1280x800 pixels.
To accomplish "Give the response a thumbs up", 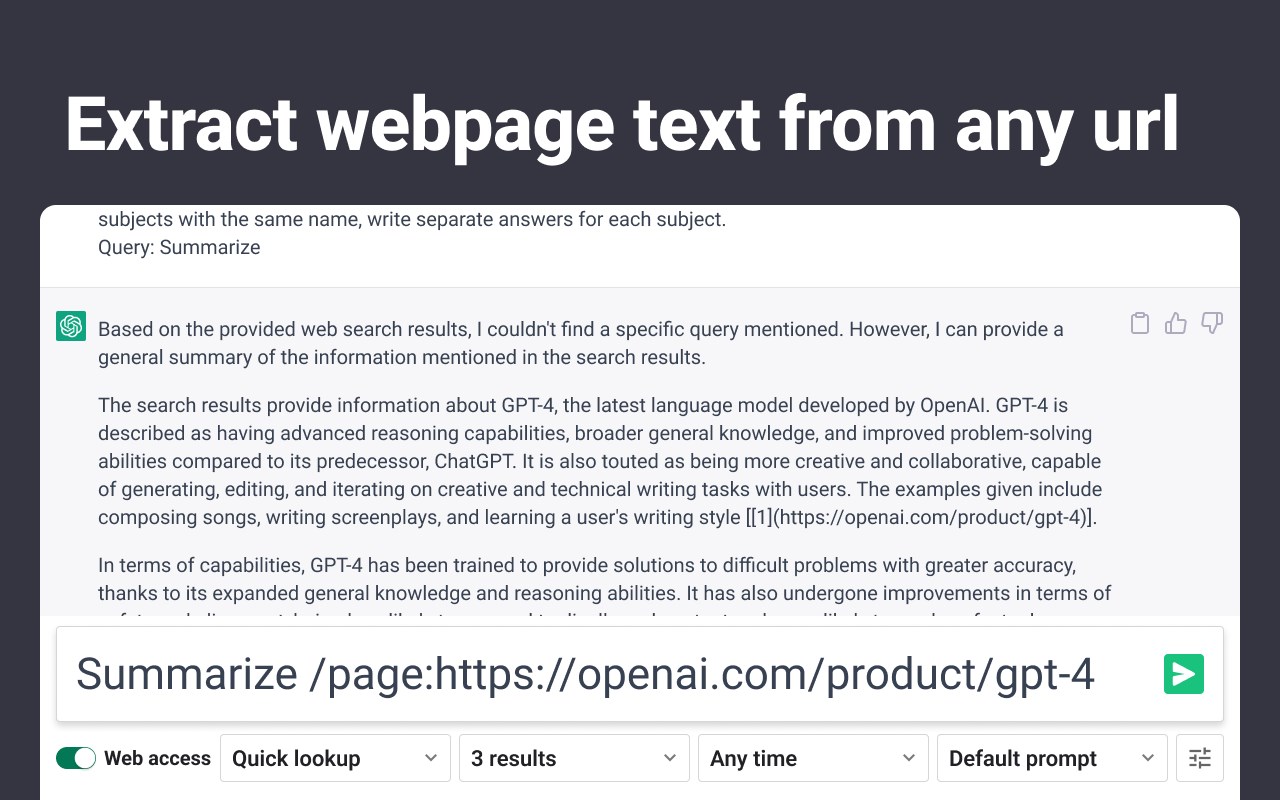I will tap(1175, 323).
